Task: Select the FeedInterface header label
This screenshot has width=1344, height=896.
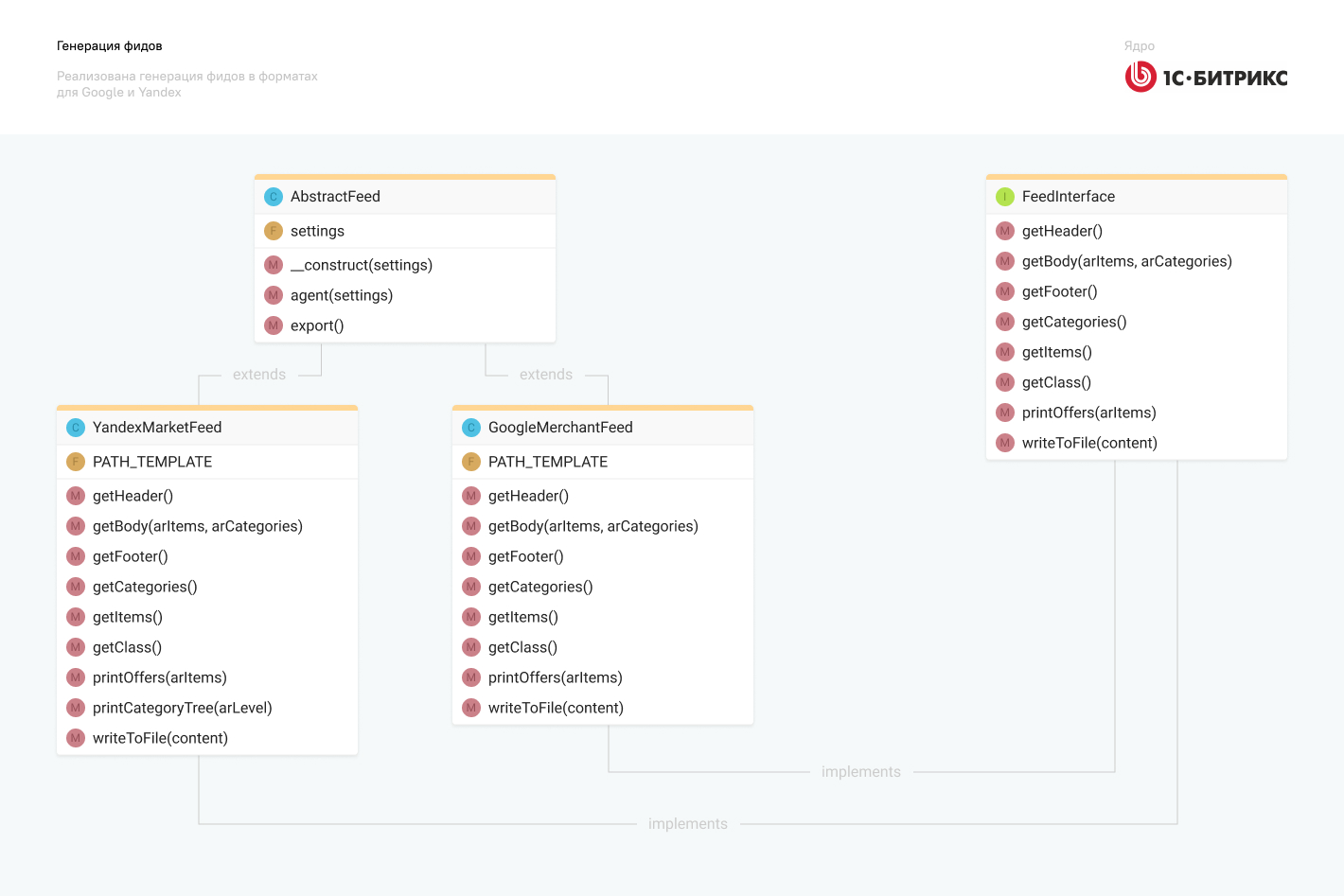Action: tap(1068, 197)
